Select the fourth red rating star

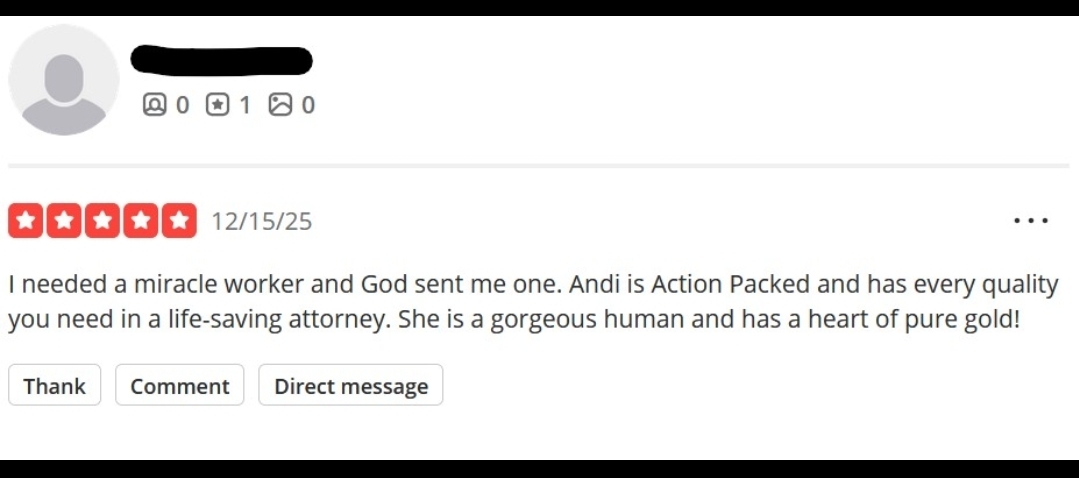tap(141, 221)
